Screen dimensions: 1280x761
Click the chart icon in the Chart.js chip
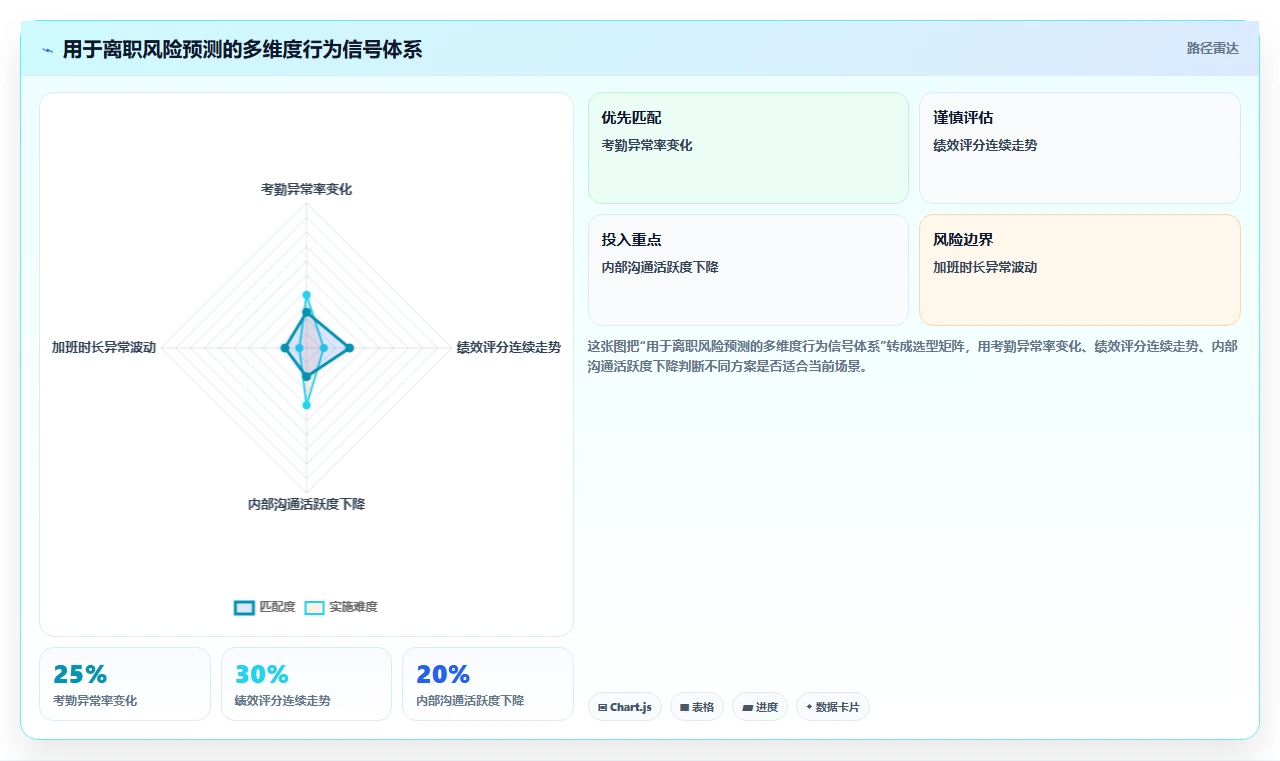pos(603,707)
